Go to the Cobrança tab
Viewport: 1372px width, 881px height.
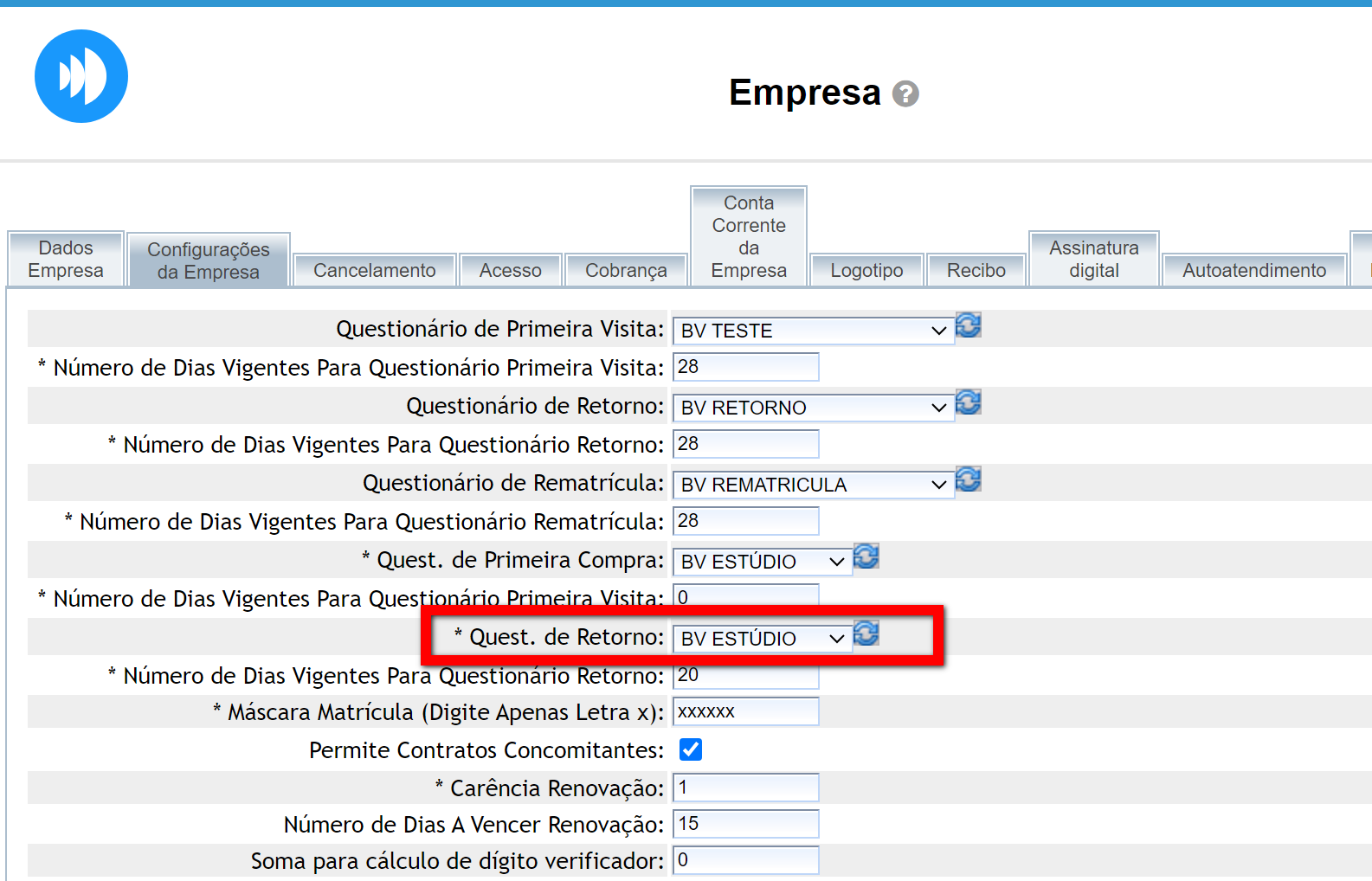(626, 270)
